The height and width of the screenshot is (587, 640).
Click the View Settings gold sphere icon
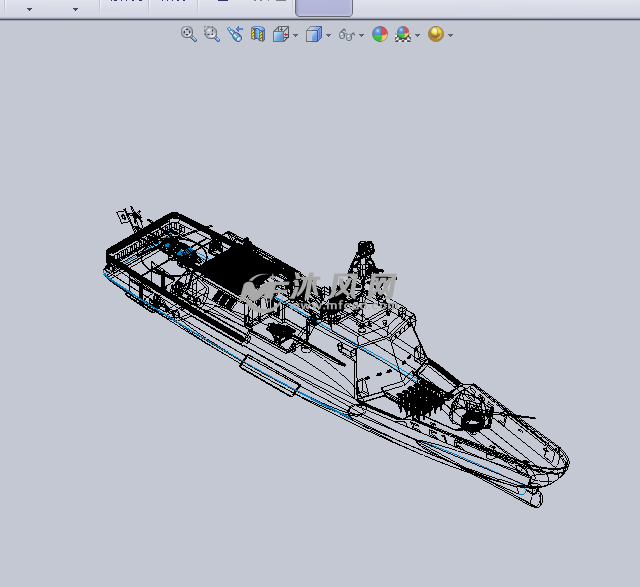[x=435, y=34]
